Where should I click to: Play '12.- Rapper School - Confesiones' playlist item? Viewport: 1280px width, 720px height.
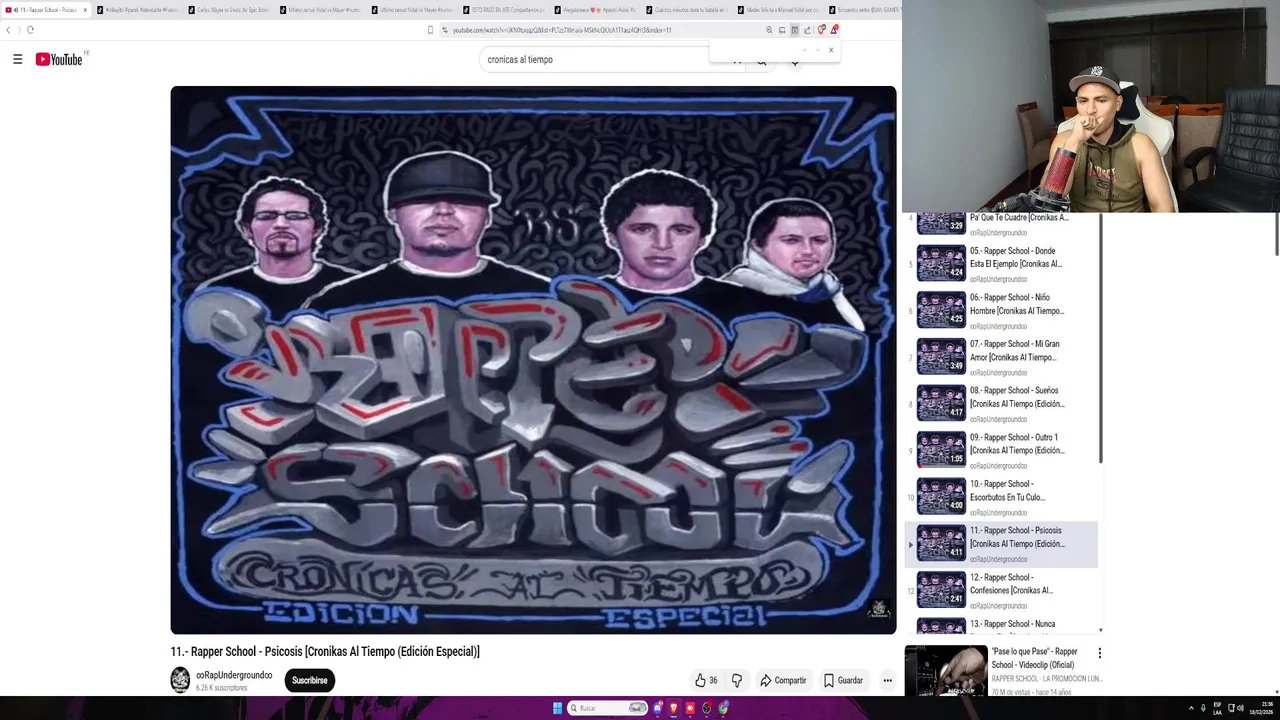(x=1001, y=591)
